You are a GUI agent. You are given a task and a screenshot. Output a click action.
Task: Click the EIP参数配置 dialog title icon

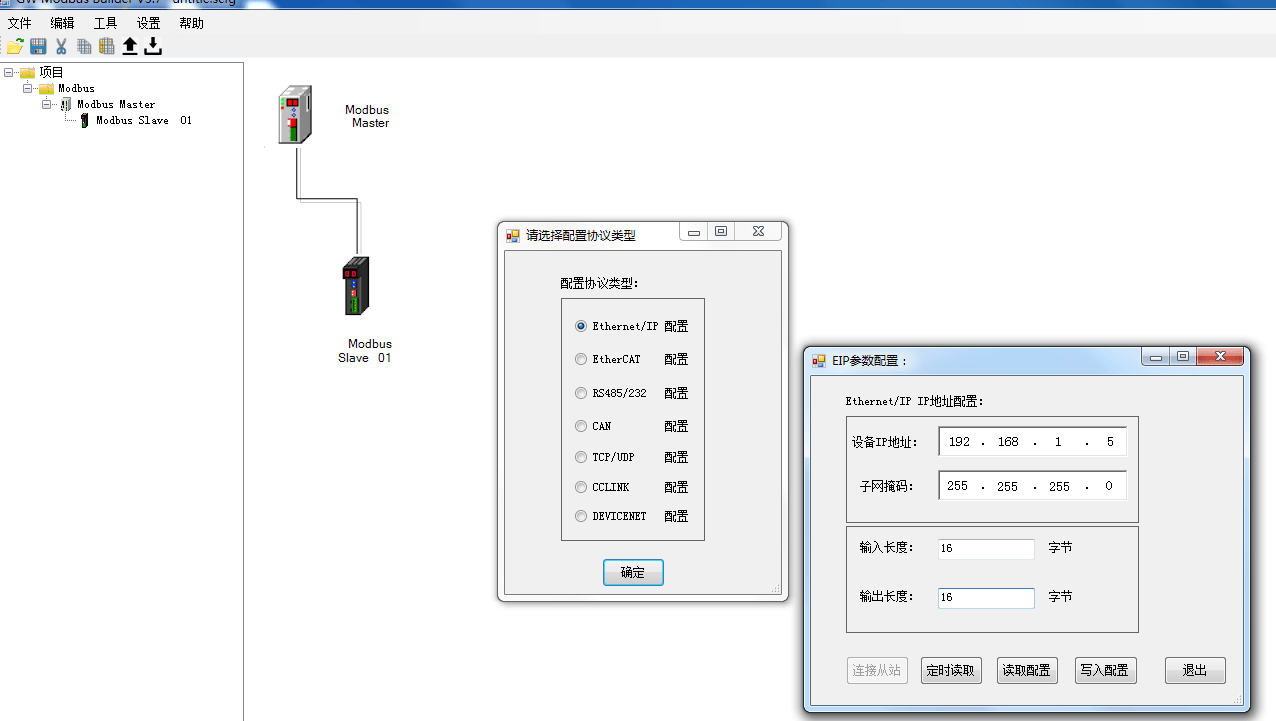pyautogui.click(x=819, y=361)
